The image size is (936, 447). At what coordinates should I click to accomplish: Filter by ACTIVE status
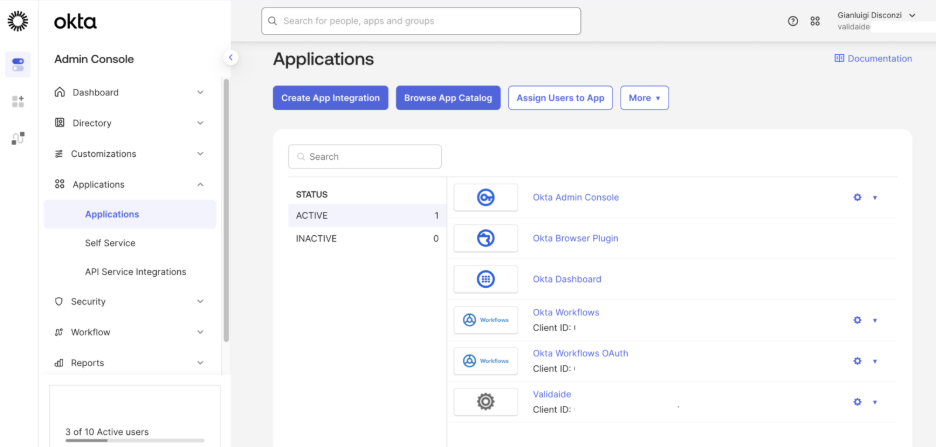[367, 215]
